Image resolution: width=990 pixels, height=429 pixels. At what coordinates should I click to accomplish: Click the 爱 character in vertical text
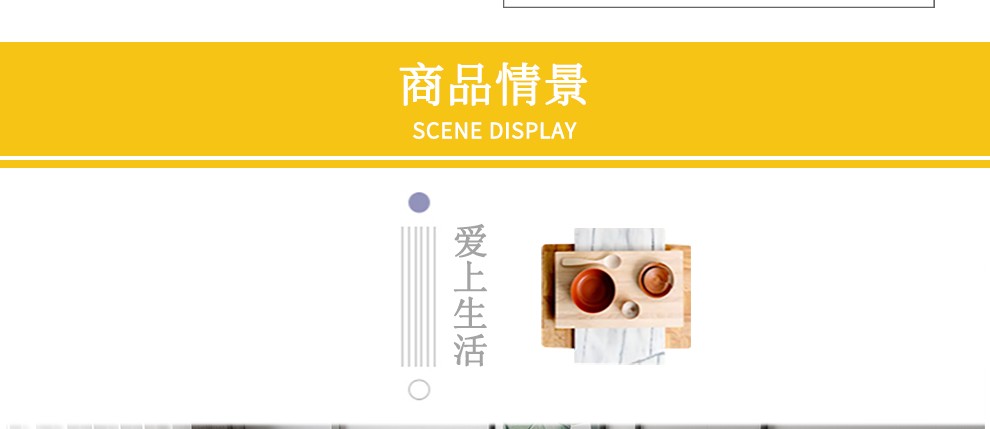point(470,241)
